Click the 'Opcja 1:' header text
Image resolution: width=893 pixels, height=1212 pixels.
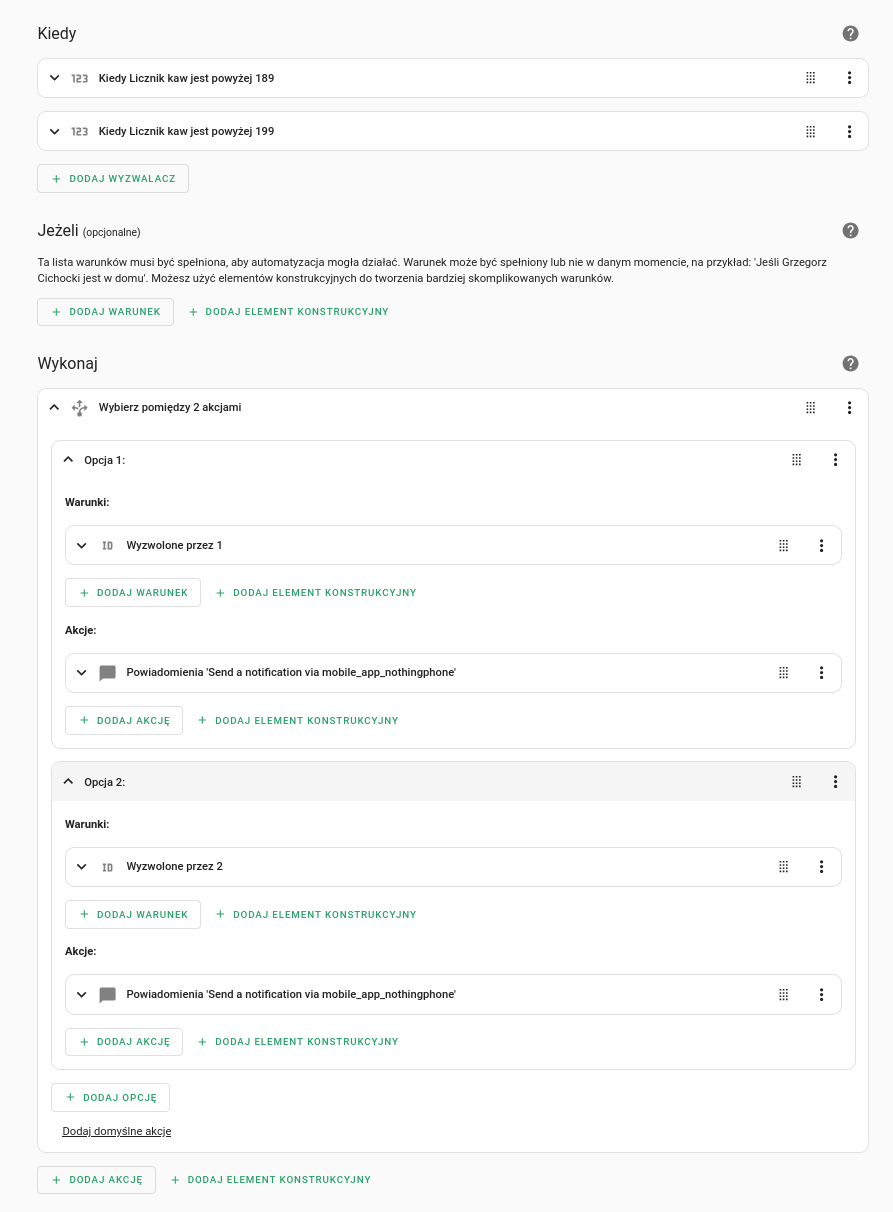point(104,460)
